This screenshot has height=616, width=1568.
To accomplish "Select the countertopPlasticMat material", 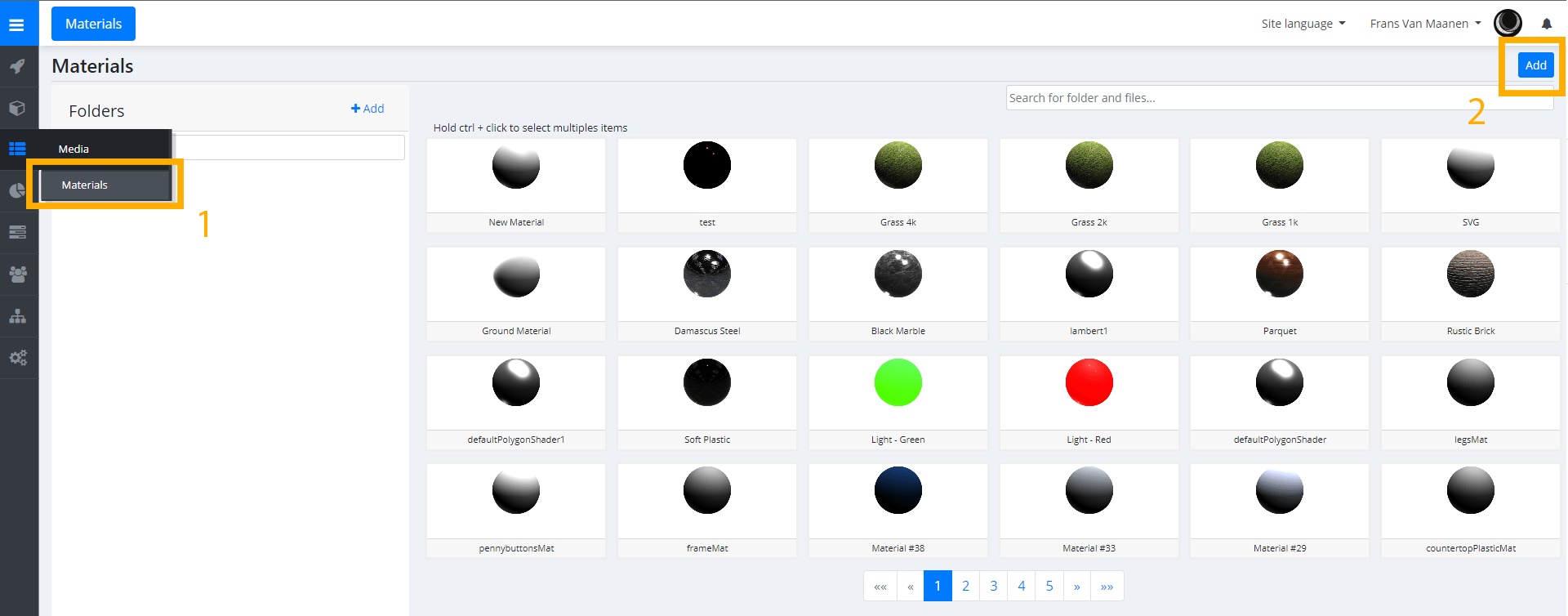I will pos(1471,511).
